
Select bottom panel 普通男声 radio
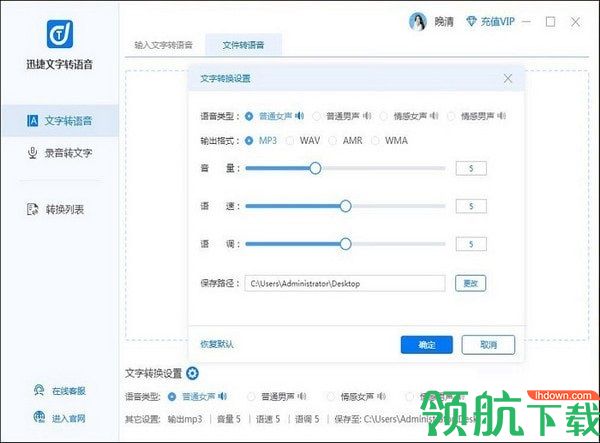point(251,397)
